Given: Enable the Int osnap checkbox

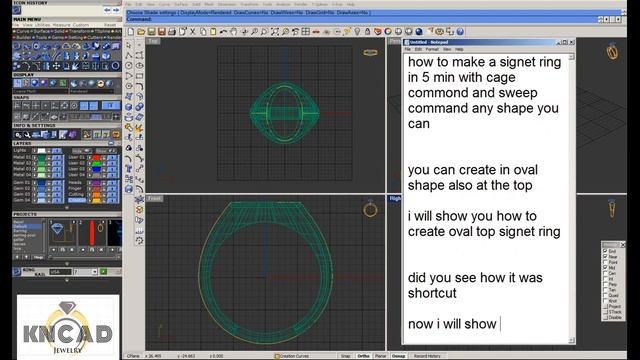Looking at the screenshot, I should pos(605,278).
